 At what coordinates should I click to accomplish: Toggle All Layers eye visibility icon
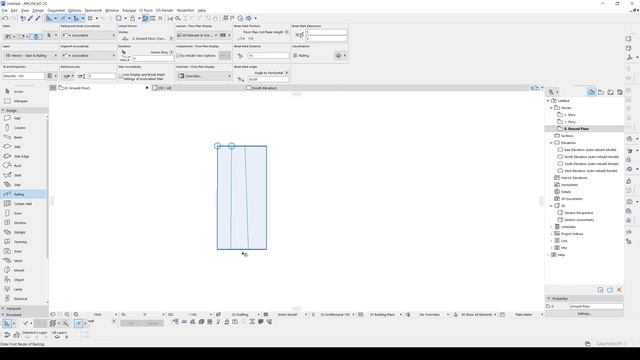(57, 337)
